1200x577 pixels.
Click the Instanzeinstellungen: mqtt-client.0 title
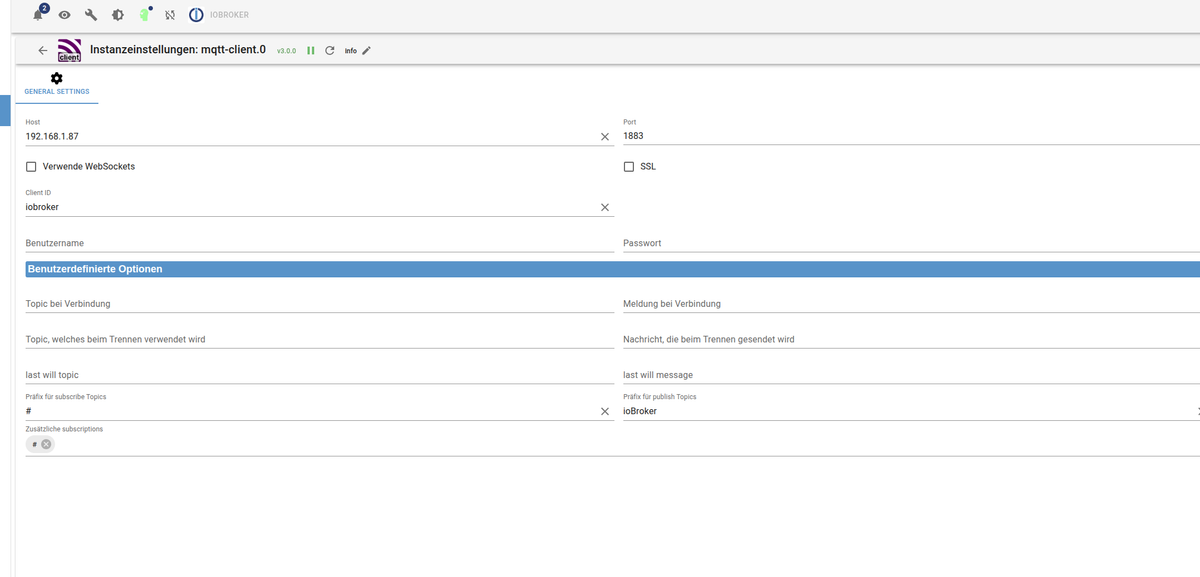178,48
